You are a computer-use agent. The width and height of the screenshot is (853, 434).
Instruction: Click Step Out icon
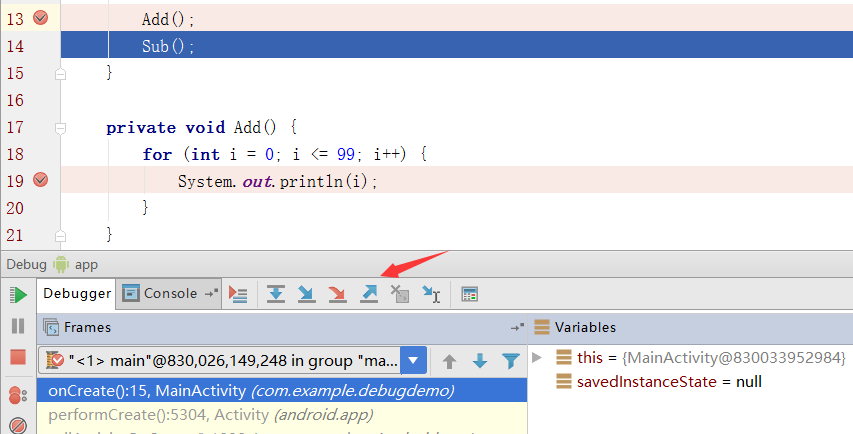pyautogui.click(x=369, y=294)
